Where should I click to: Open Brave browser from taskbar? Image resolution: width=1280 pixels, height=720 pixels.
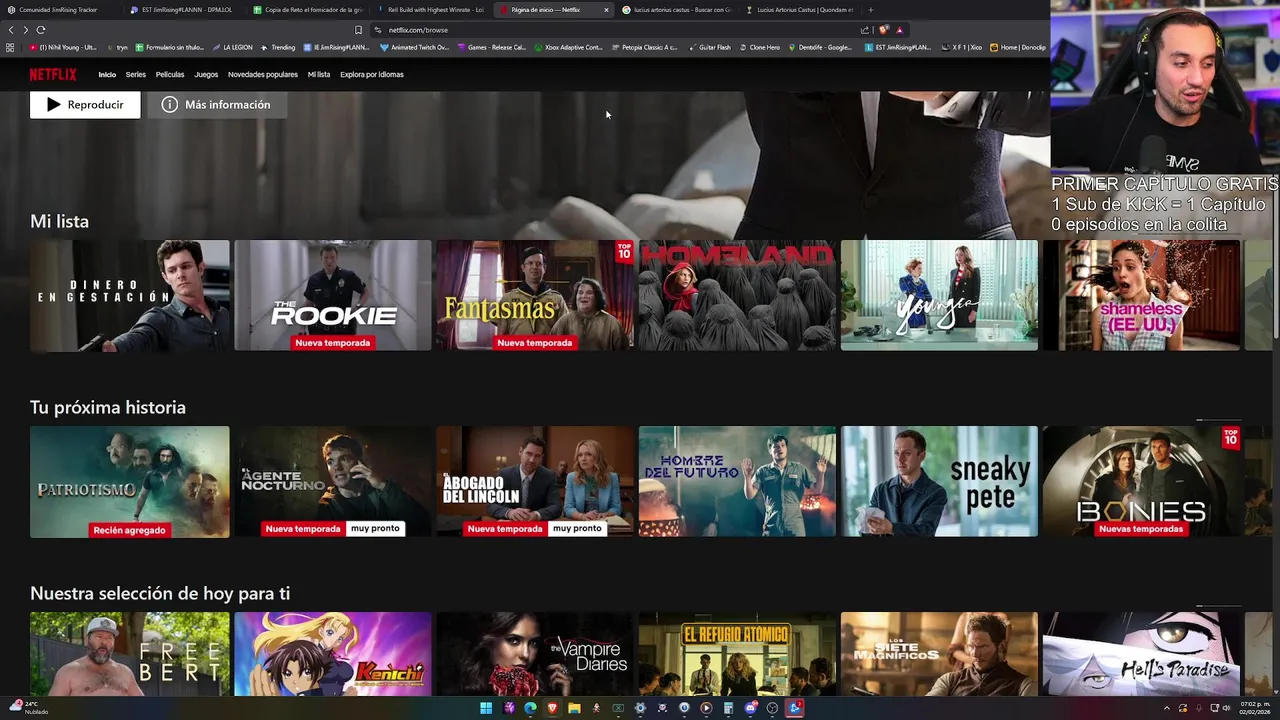point(552,708)
